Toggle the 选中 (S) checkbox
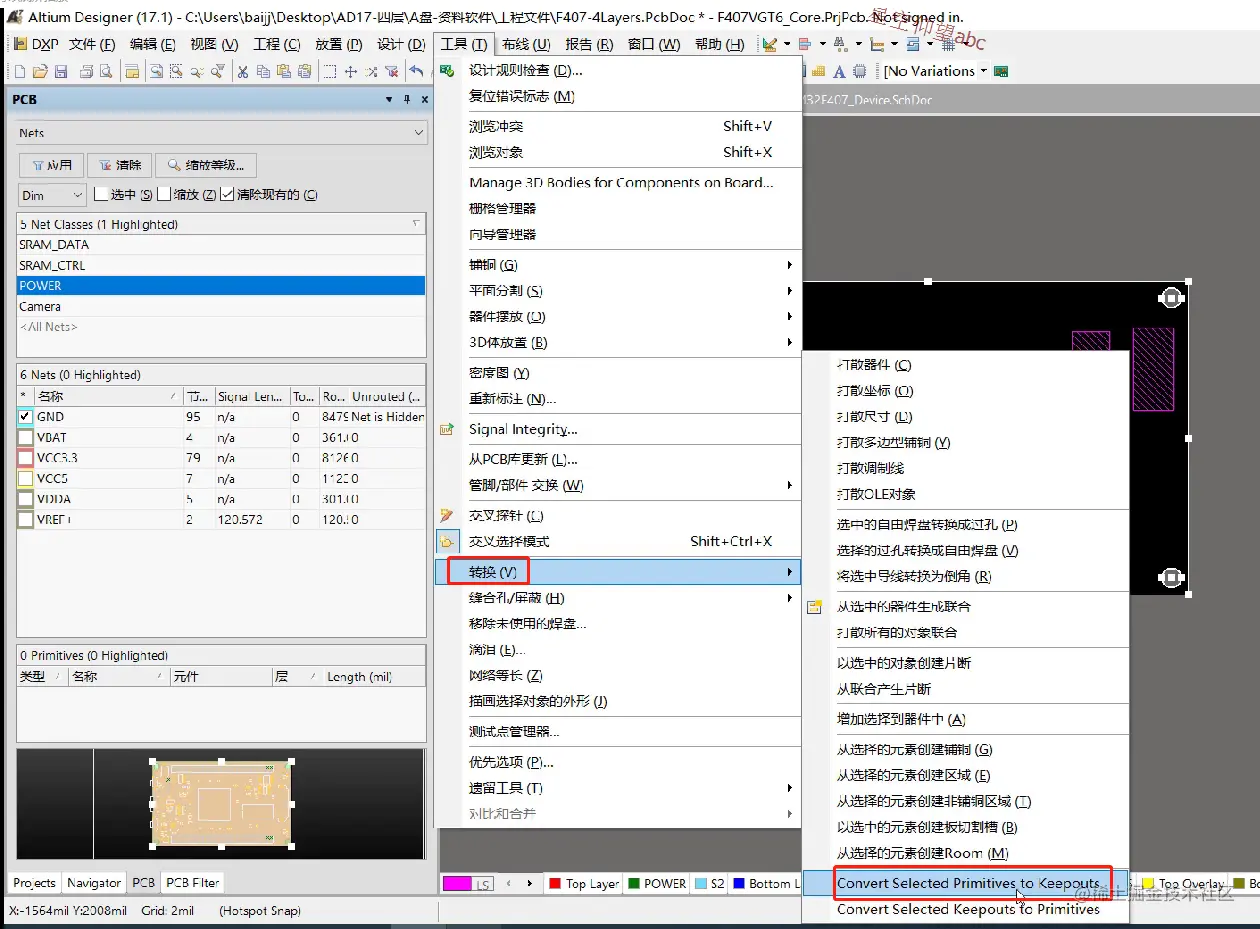Screen dimensions: 1260x929 101,194
